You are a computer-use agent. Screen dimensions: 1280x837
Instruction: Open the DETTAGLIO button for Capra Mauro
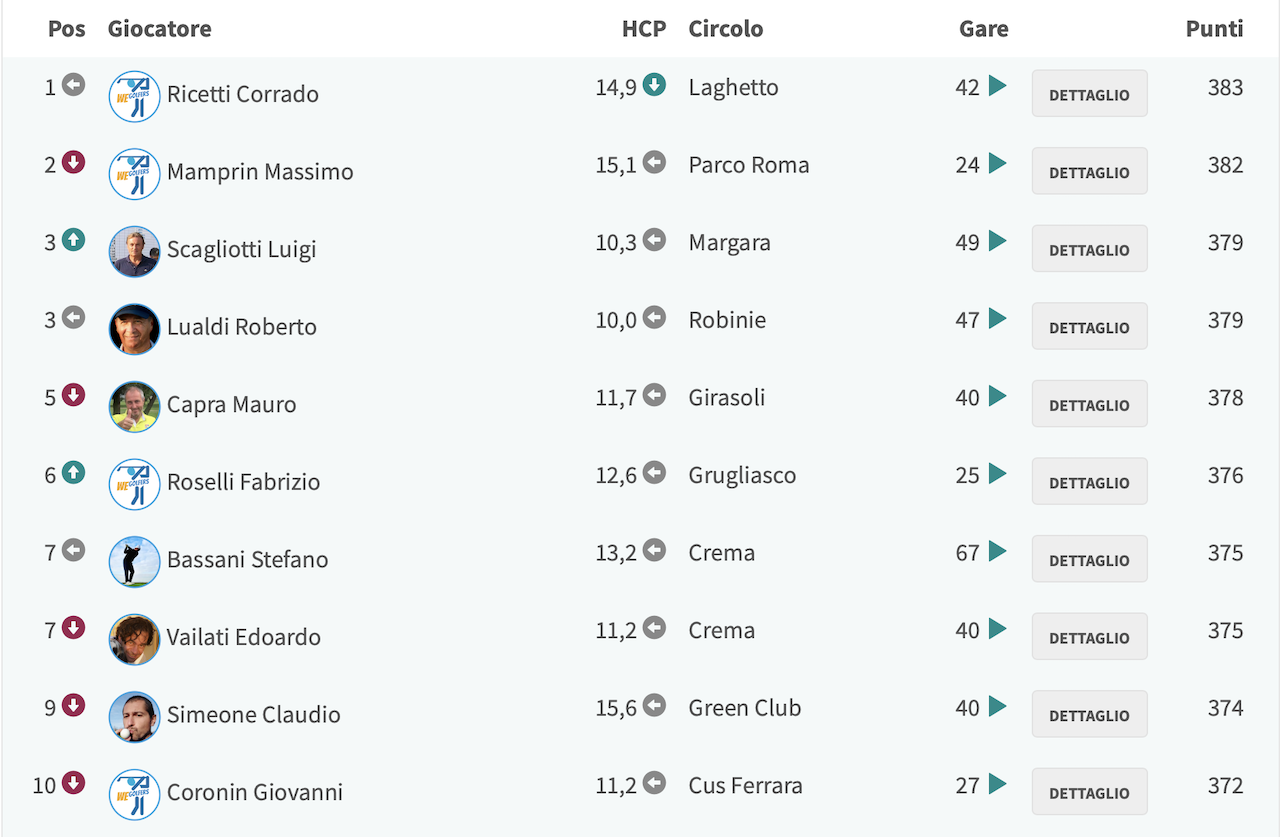coord(1089,404)
